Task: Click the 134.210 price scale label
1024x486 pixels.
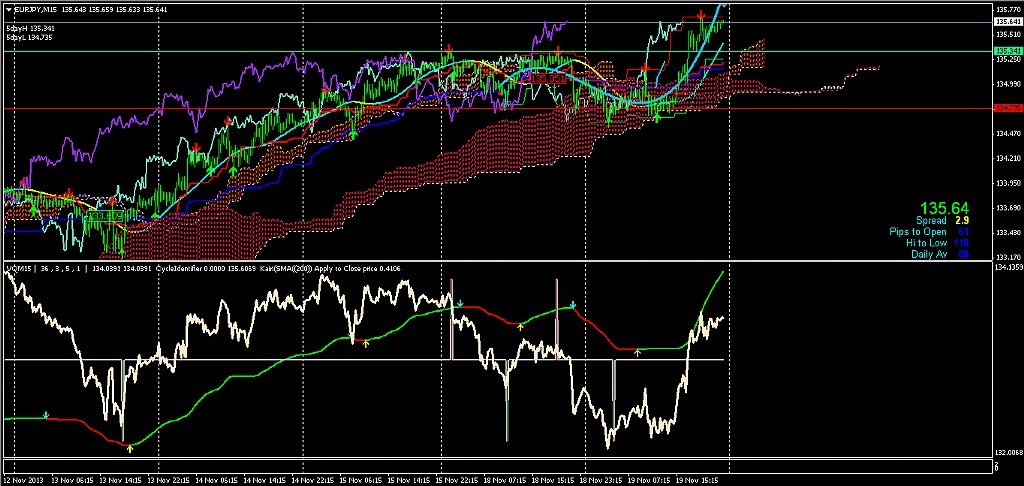Action: pos(1008,158)
